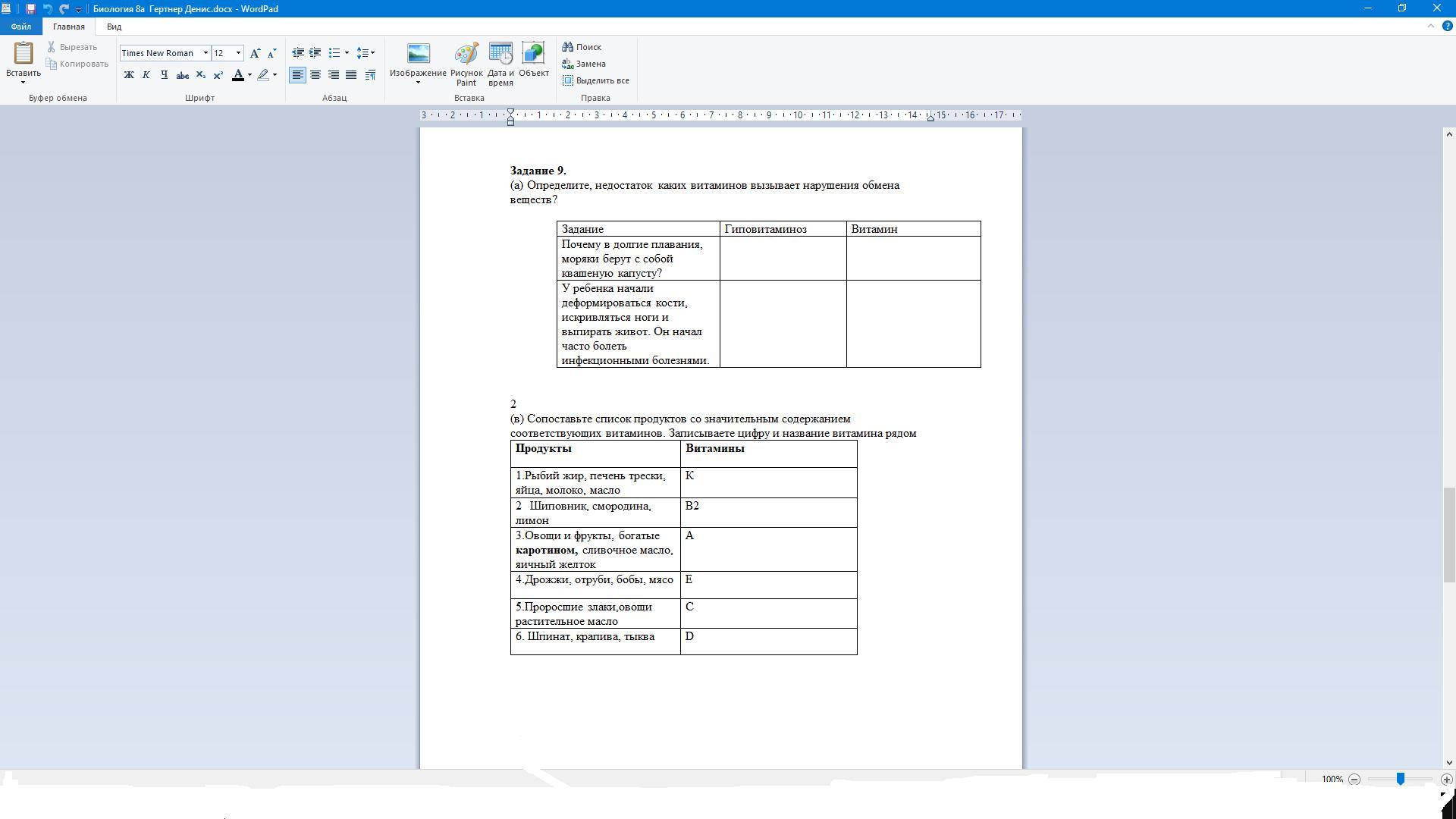Open the paragraph settings dialog

point(370,75)
